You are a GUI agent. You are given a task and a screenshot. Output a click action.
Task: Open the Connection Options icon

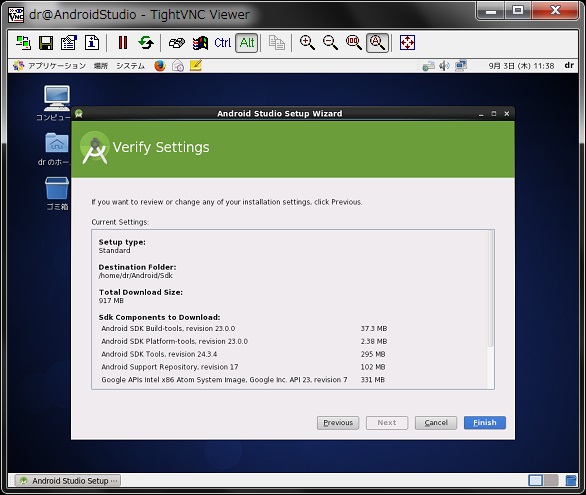[x=69, y=43]
